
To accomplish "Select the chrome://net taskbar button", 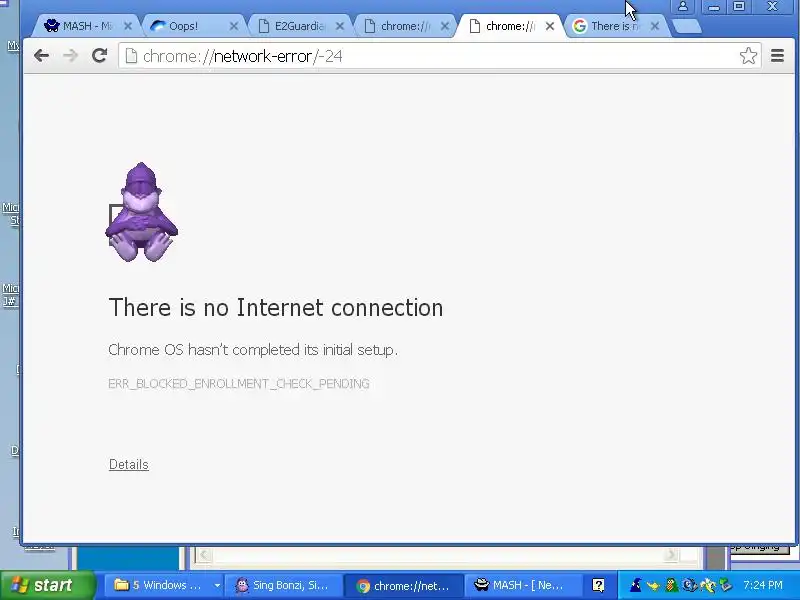I will pos(404,586).
